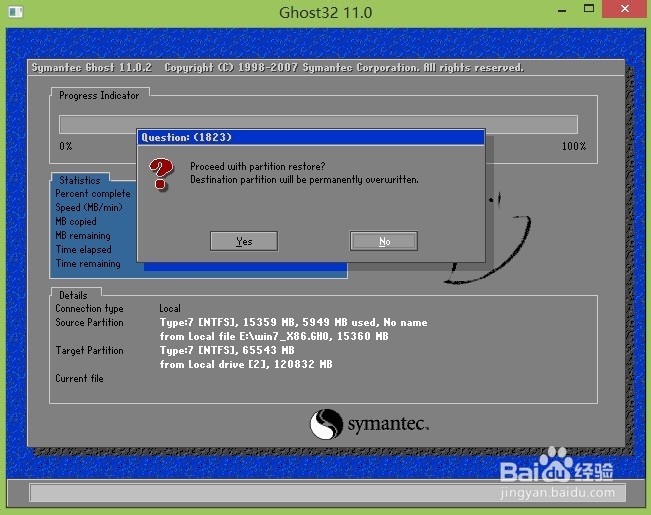Click the "Current file" label
This screenshot has width=651, height=515.
click(79, 378)
